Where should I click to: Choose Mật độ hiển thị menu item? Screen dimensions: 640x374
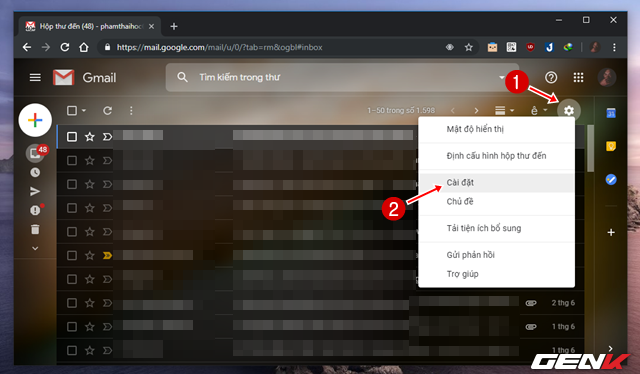497,129
